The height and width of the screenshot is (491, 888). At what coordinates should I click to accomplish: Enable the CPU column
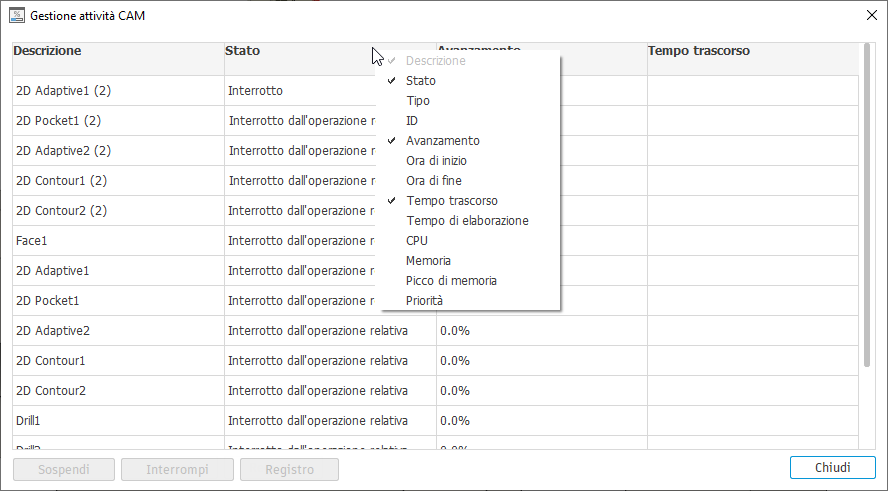coord(417,241)
